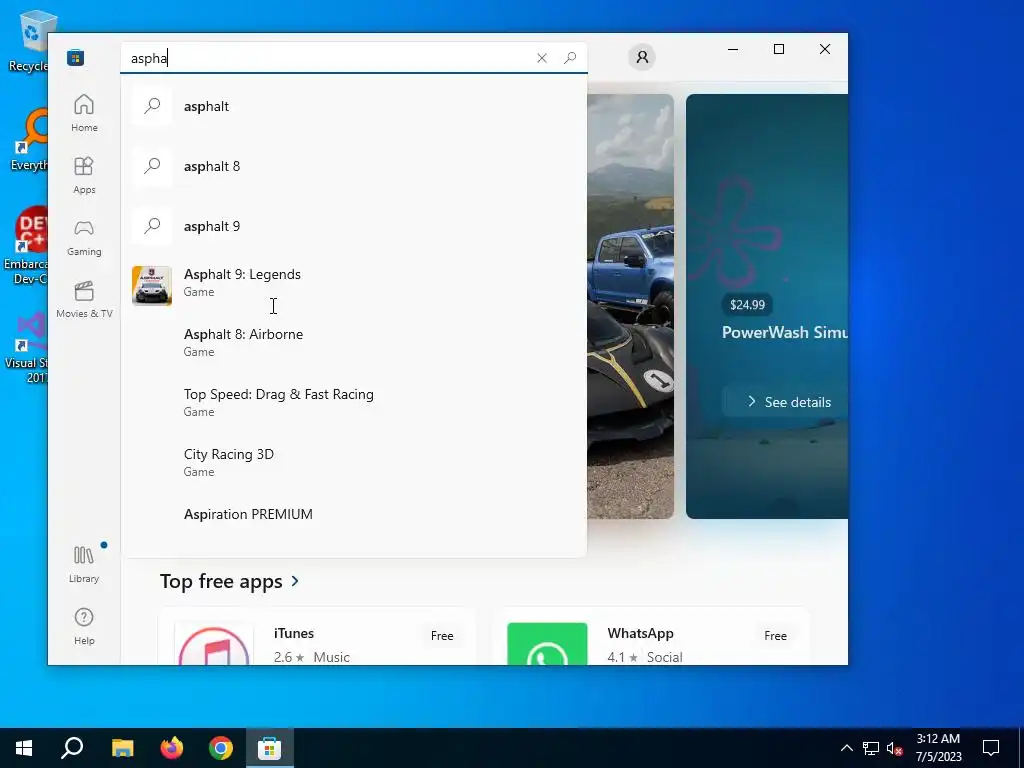Image resolution: width=1024 pixels, height=768 pixels.
Task: Open the Help page from the sidebar
Action: 84,626
